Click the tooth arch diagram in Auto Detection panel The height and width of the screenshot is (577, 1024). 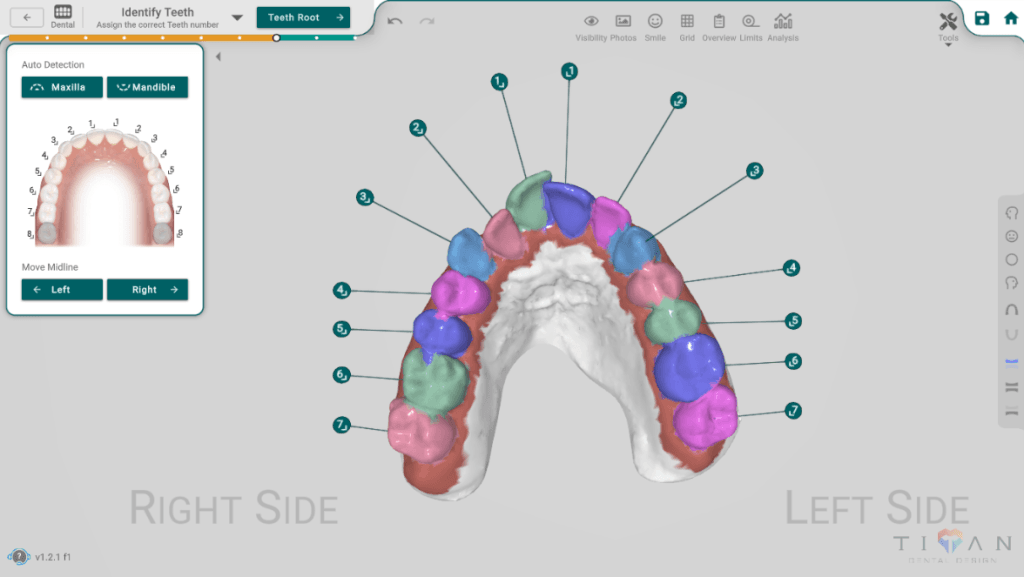tap(104, 183)
